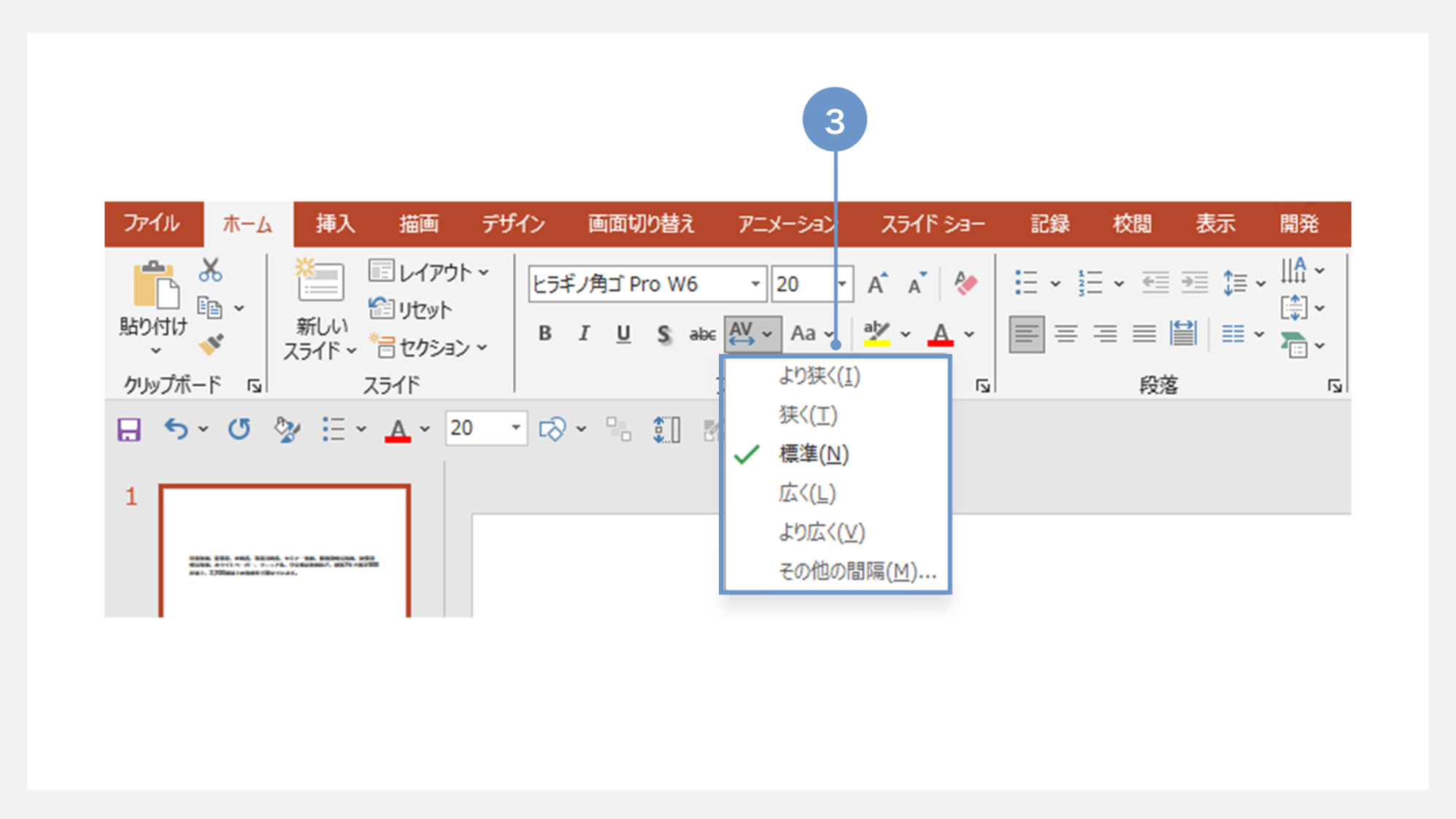Click the bullet list icon in quick toolbar
The width and height of the screenshot is (1456, 819).
[334, 429]
